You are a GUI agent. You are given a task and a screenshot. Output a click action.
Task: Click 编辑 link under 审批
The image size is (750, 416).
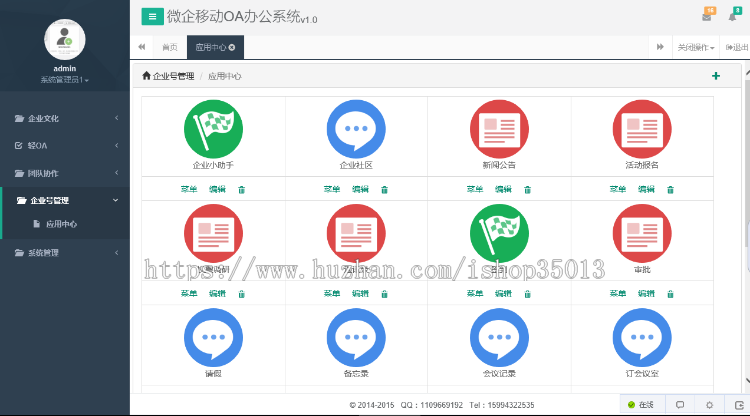pos(646,294)
